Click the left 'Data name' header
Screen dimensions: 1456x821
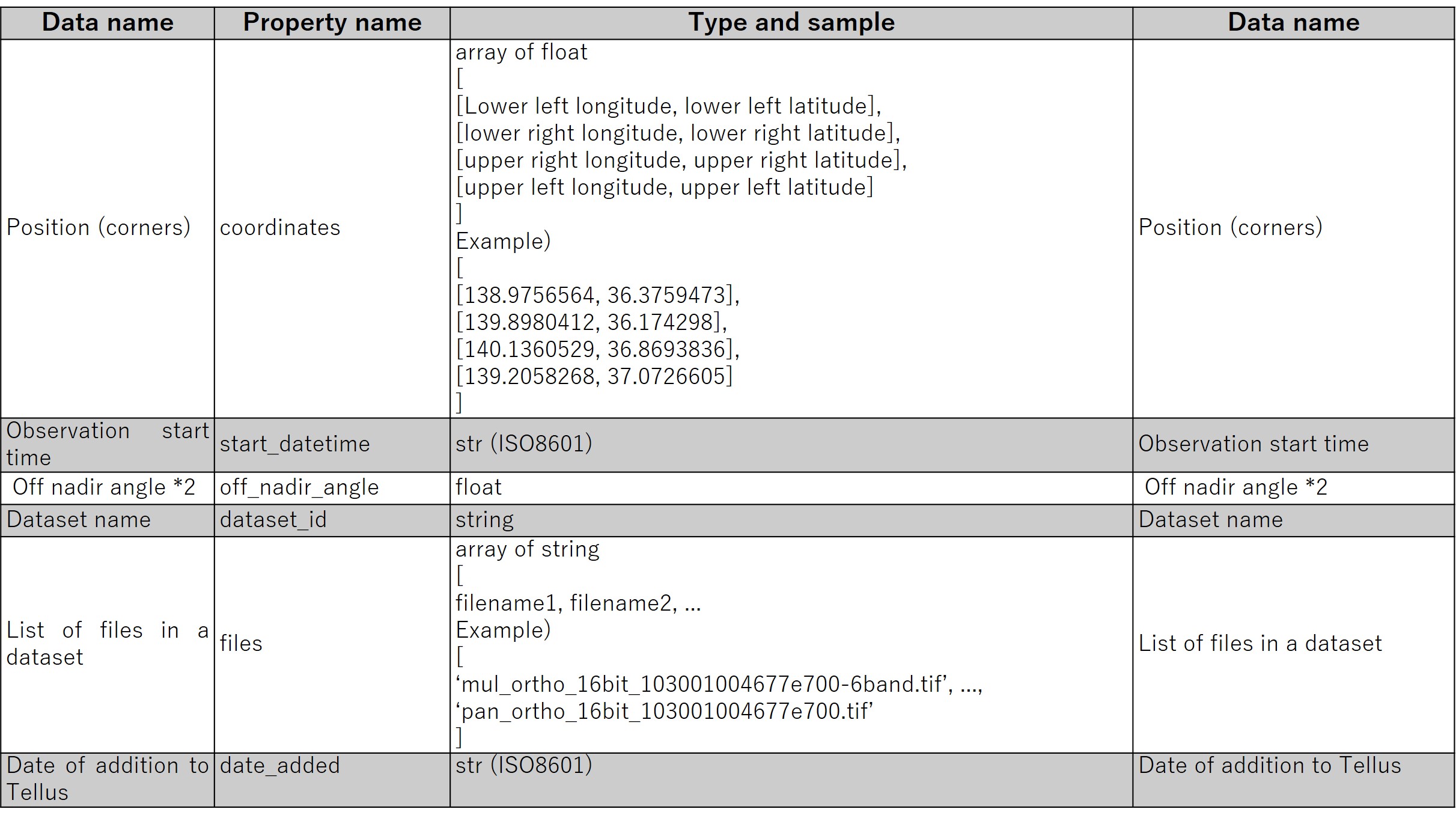coord(108,23)
